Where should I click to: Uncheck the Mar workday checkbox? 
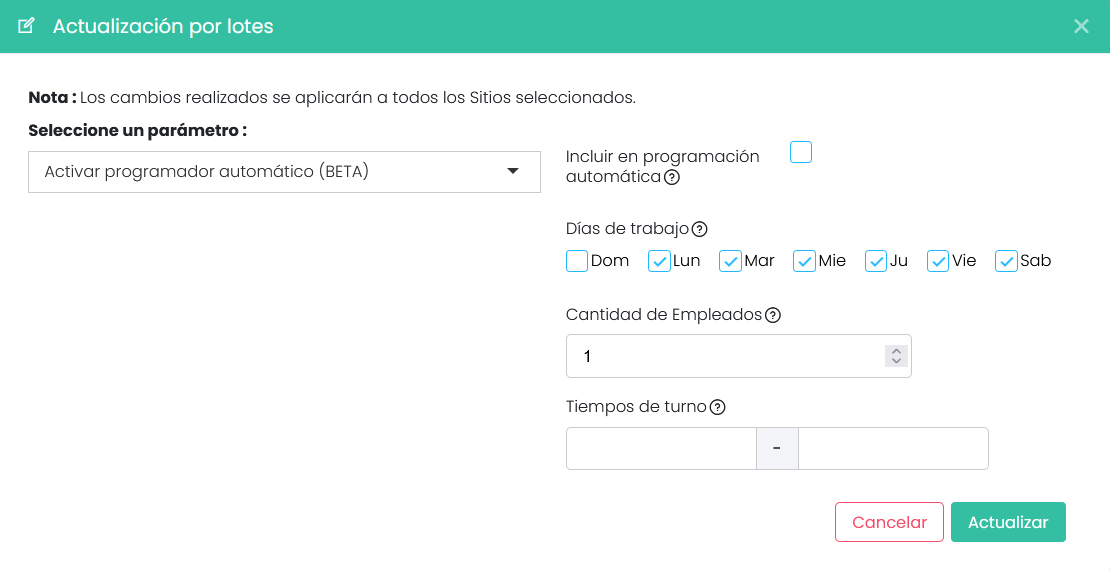tap(730, 261)
